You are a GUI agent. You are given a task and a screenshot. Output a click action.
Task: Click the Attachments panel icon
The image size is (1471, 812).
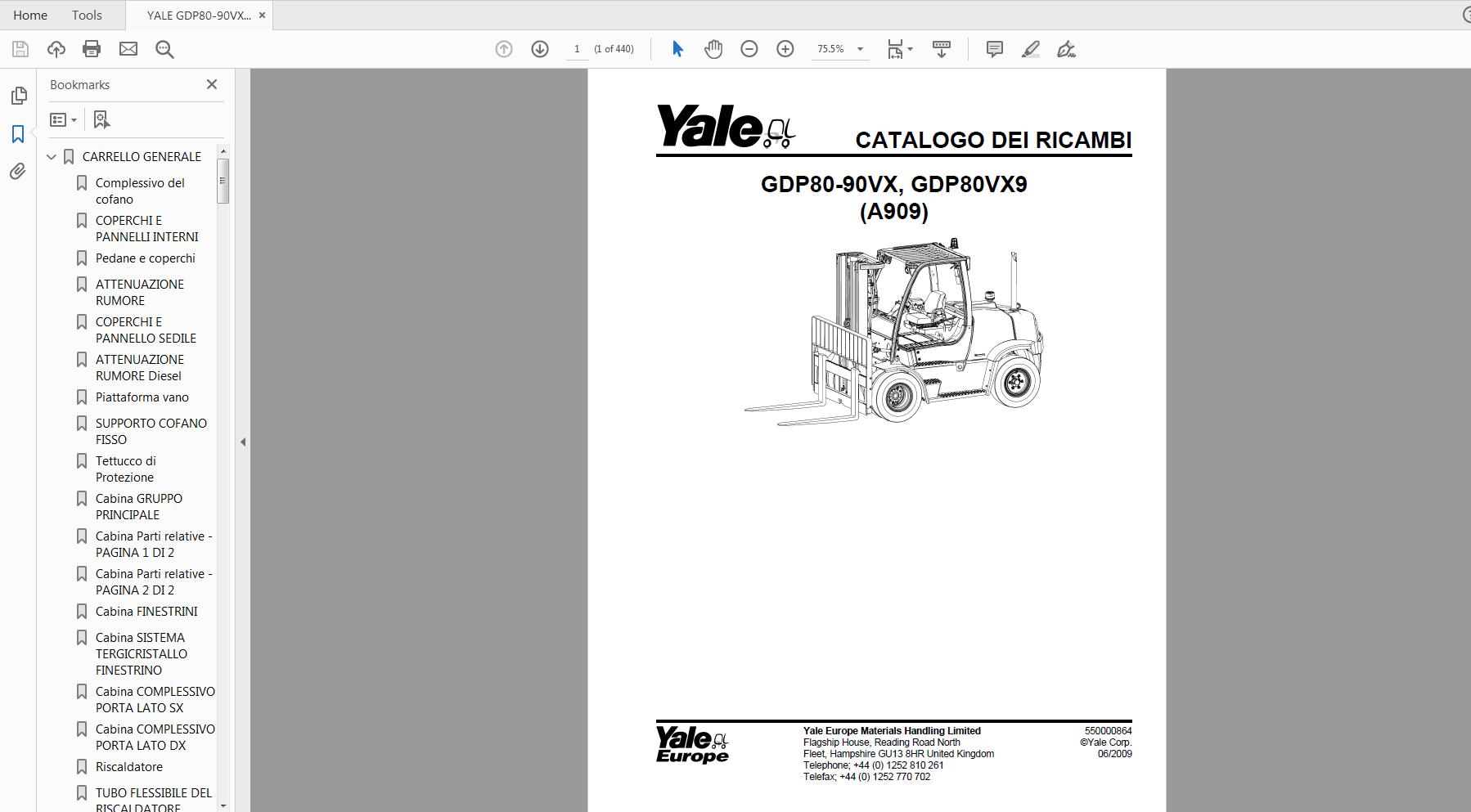[x=18, y=172]
